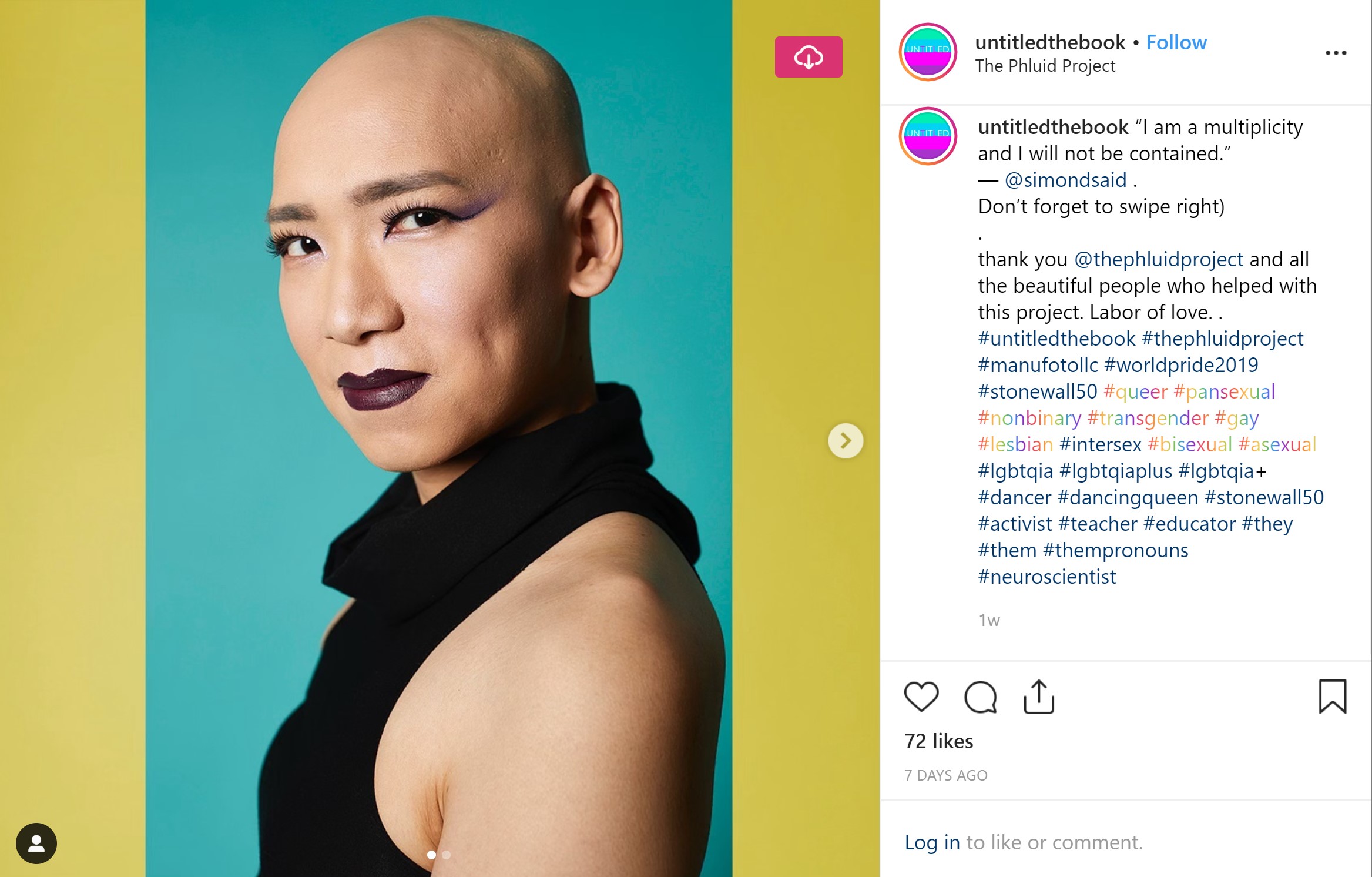Open the @thephluidproject mention
This screenshot has height=877, width=1372.
coord(1158,259)
